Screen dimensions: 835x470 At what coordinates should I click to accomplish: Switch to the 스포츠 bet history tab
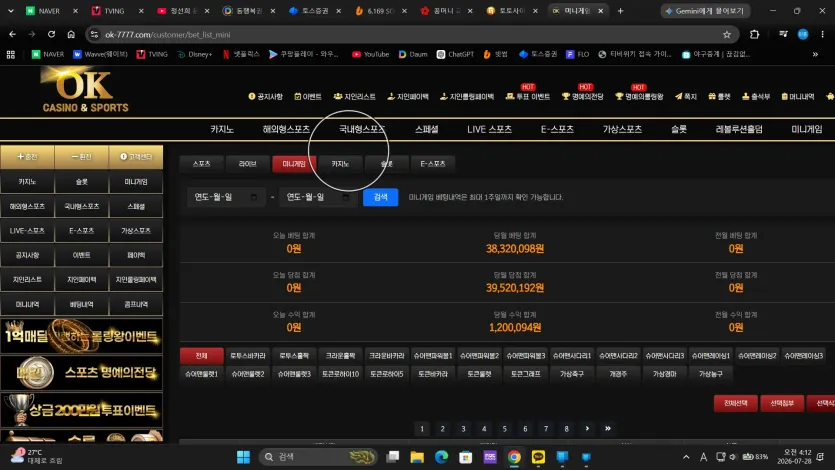tap(201, 164)
